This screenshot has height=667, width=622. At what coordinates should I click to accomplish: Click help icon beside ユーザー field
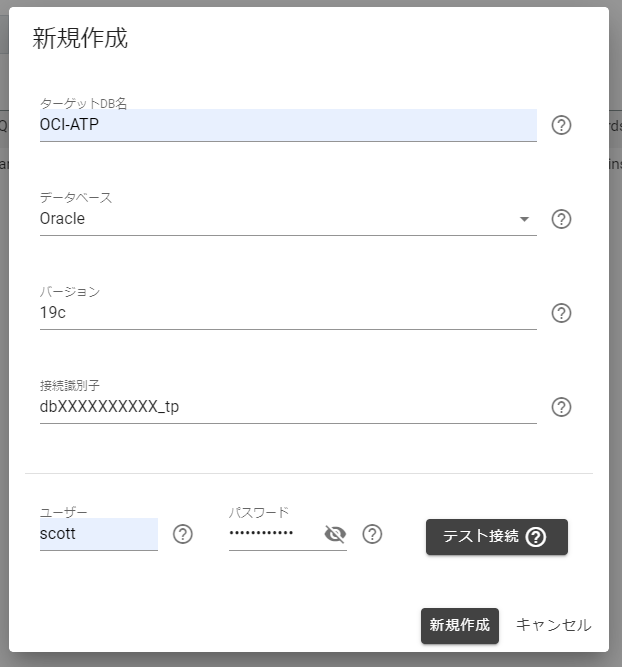coord(183,534)
